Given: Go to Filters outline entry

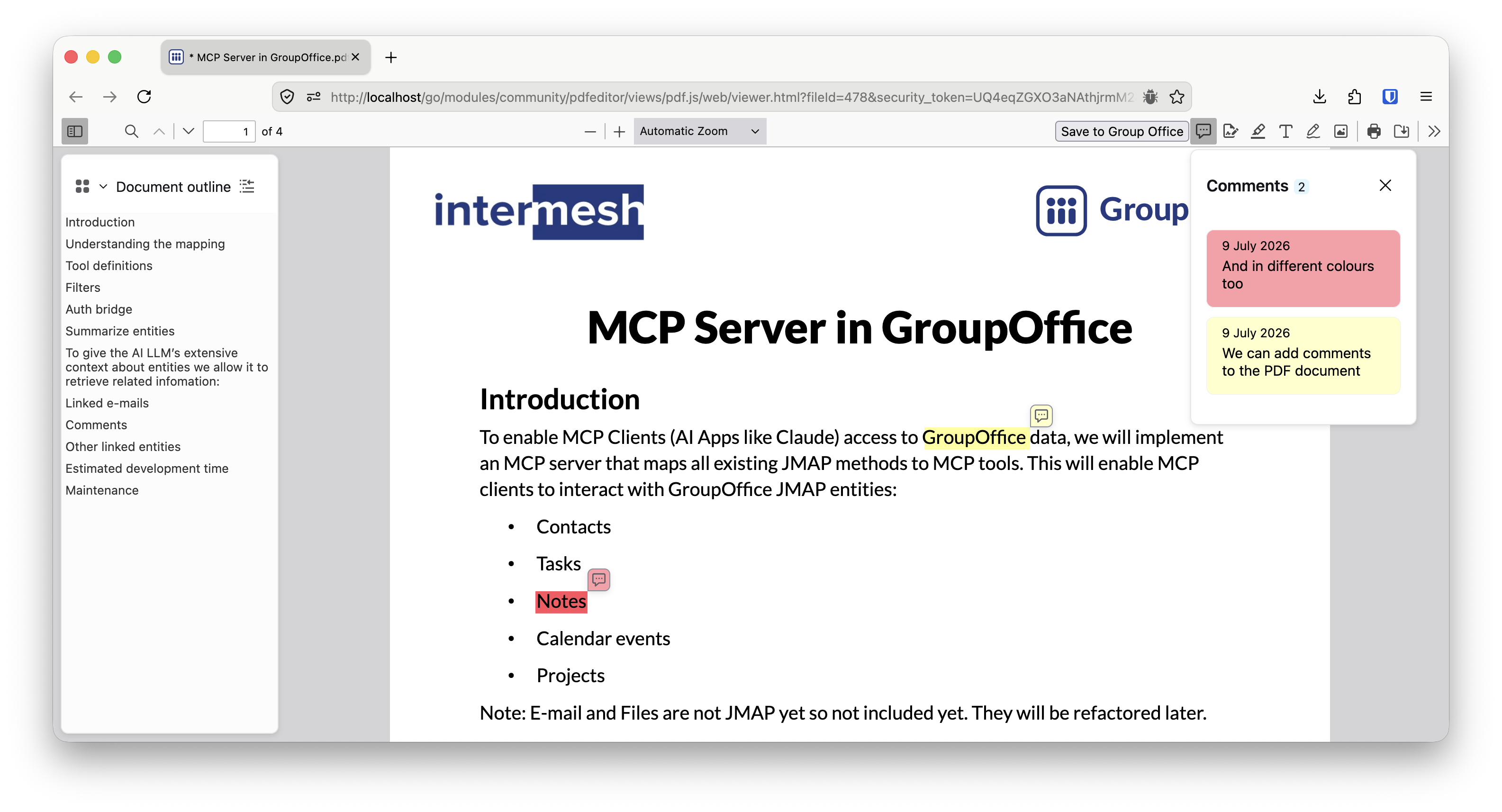Looking at the screenshot, I should (83, 288).
